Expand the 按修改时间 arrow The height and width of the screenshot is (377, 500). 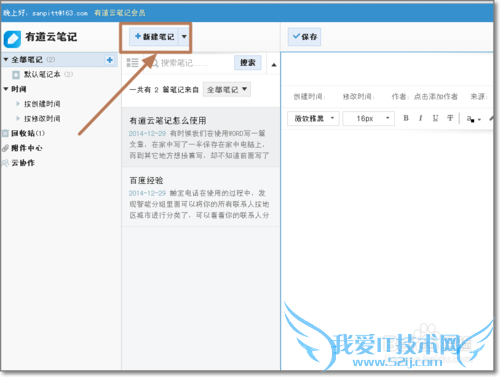[x=18, y=118]
